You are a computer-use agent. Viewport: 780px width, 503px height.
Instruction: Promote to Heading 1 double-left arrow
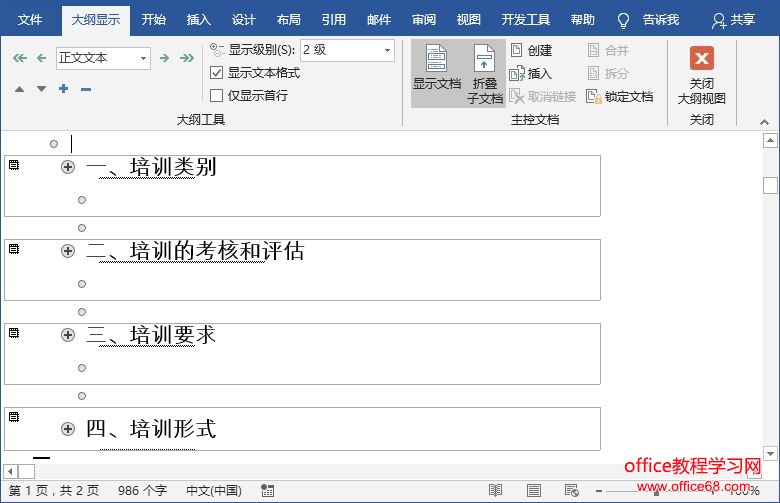pyautogui.click(x=20, y=58)
